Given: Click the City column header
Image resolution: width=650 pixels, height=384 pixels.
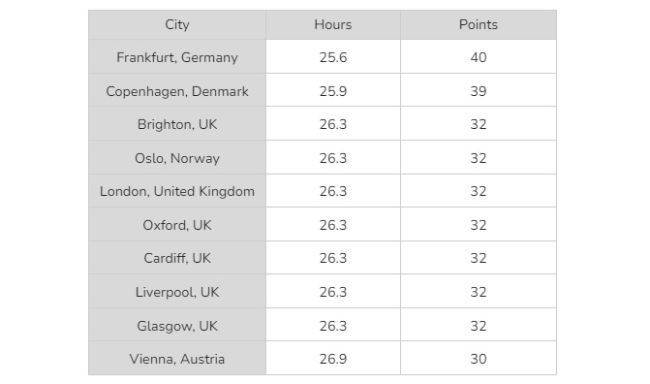Looking at the screenshot, I should coord(177,25).
